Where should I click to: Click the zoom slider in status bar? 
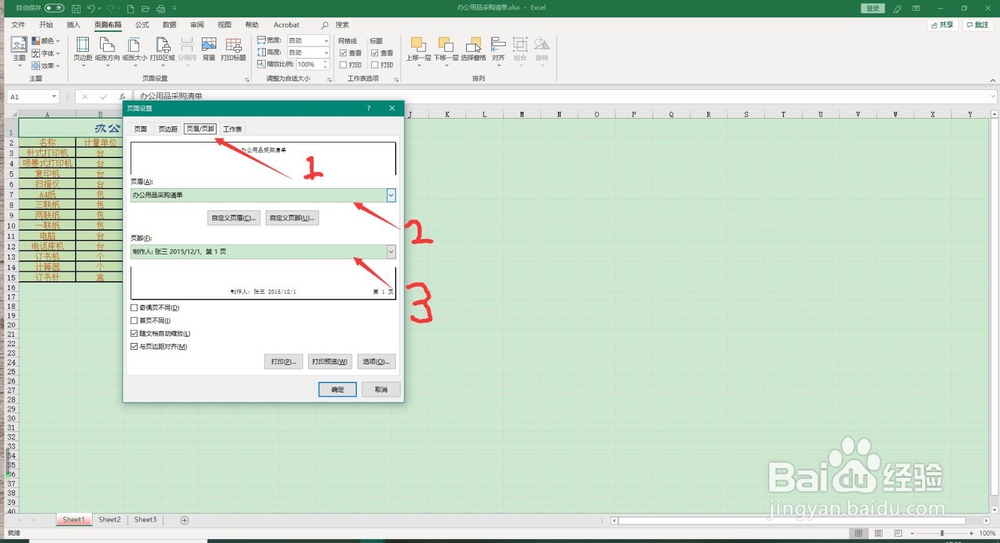[x=941, y=533]
